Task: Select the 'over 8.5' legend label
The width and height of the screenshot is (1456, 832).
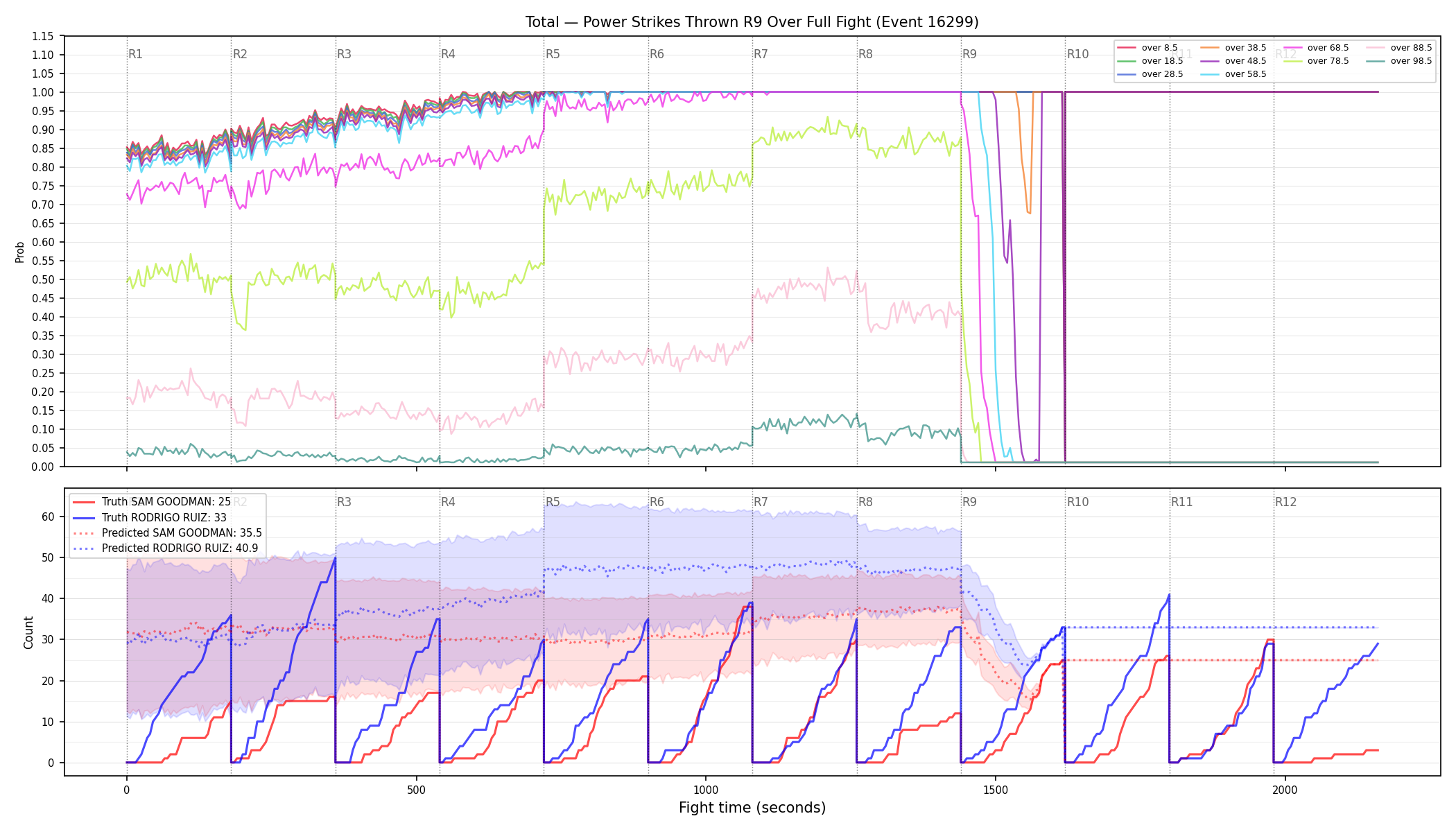Action: [1160, 48]
